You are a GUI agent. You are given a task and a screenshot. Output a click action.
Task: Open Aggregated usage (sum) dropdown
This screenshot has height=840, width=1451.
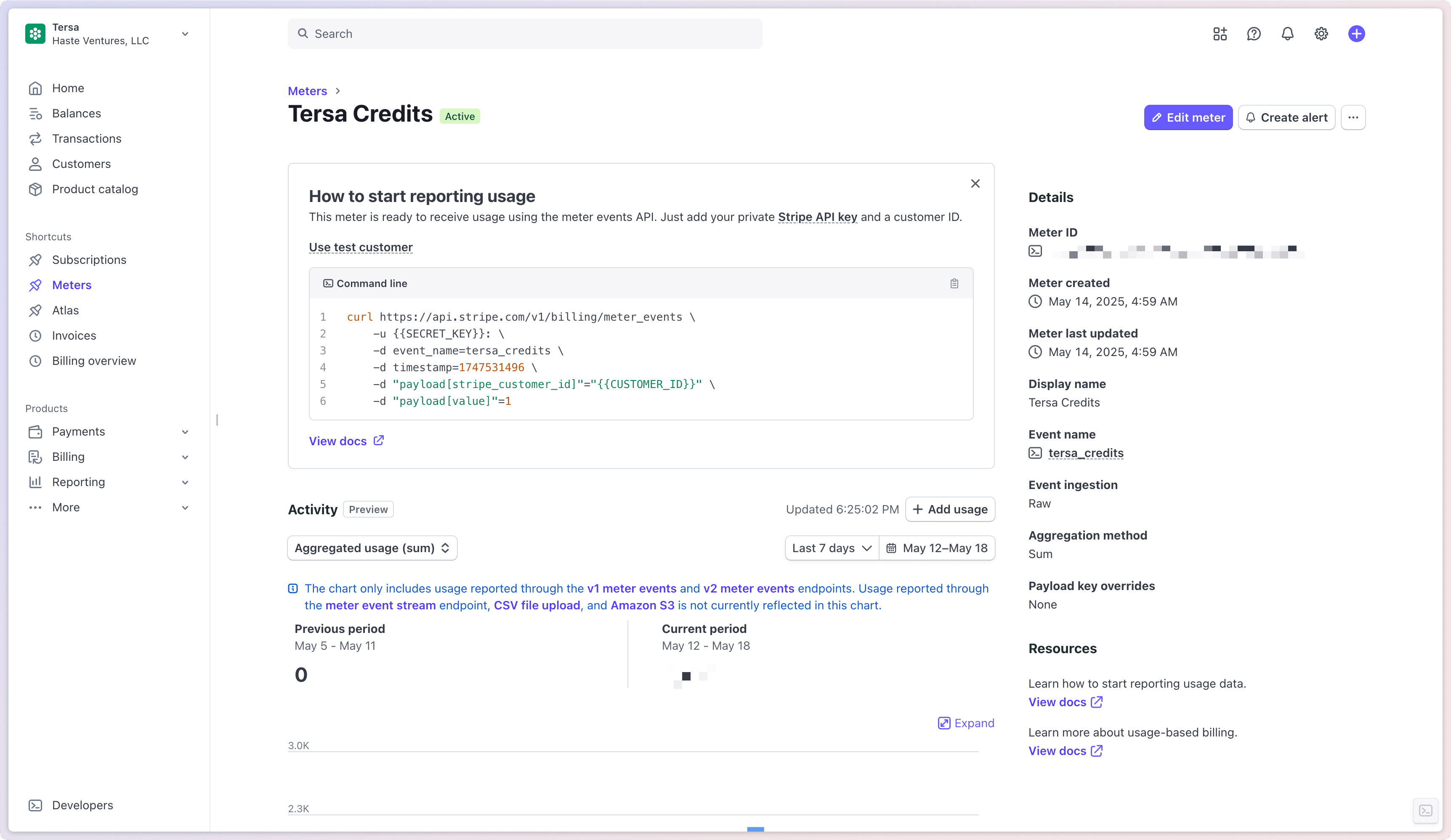pyautogui.click(x=372, y=548)
